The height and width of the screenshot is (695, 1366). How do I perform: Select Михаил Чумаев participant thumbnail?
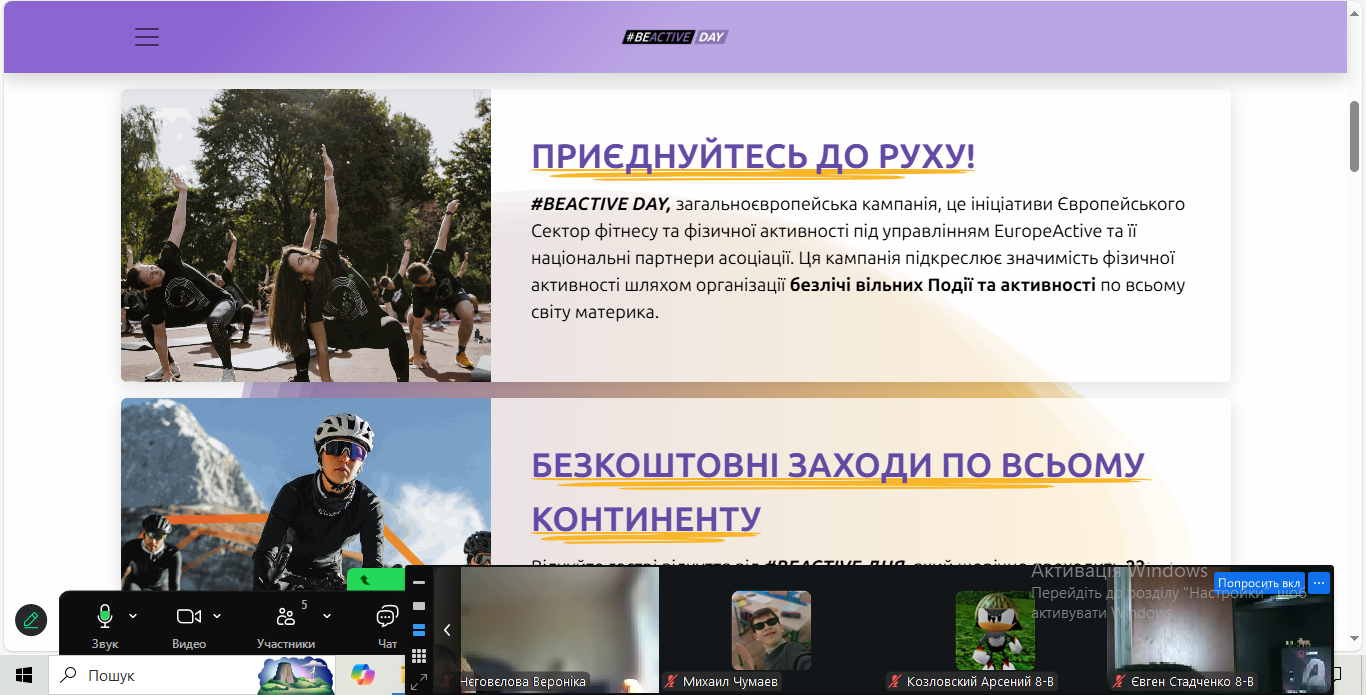coord(770,630)
